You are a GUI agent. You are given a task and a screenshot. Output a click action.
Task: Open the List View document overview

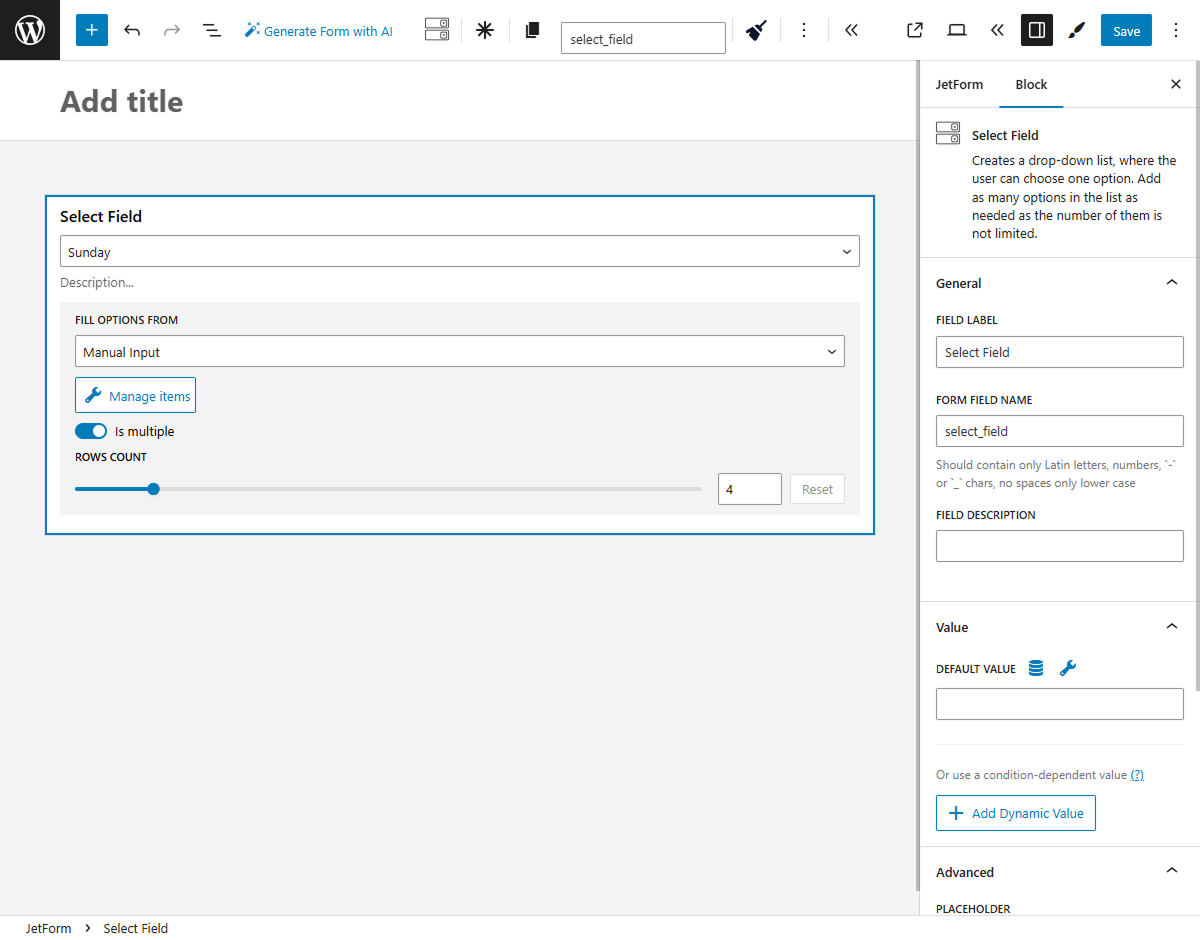pos(212,30)
